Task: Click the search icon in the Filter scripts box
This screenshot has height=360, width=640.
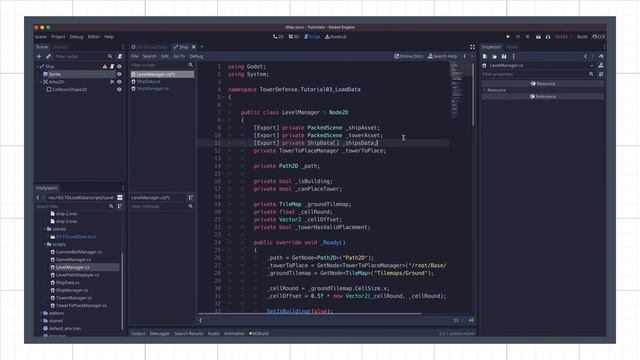Action: click(191, 65)
